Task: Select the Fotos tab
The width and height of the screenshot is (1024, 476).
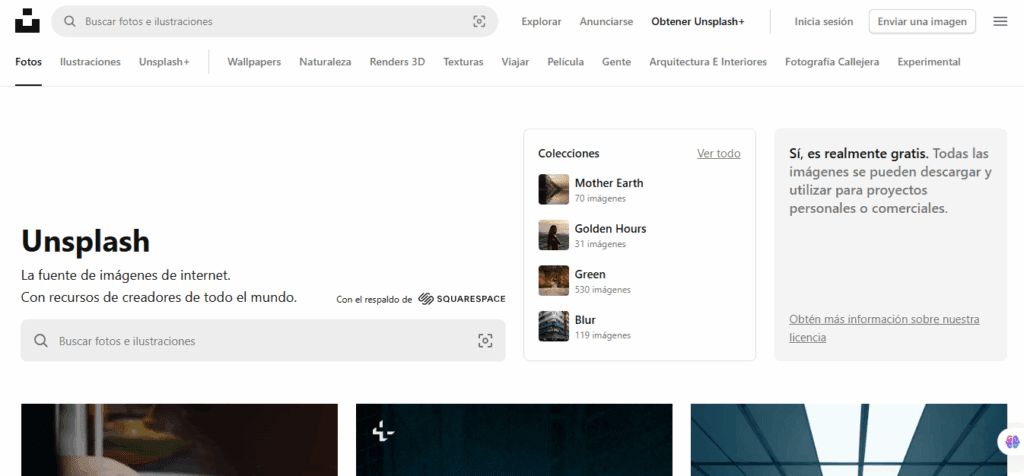Action: coord(29,62)
